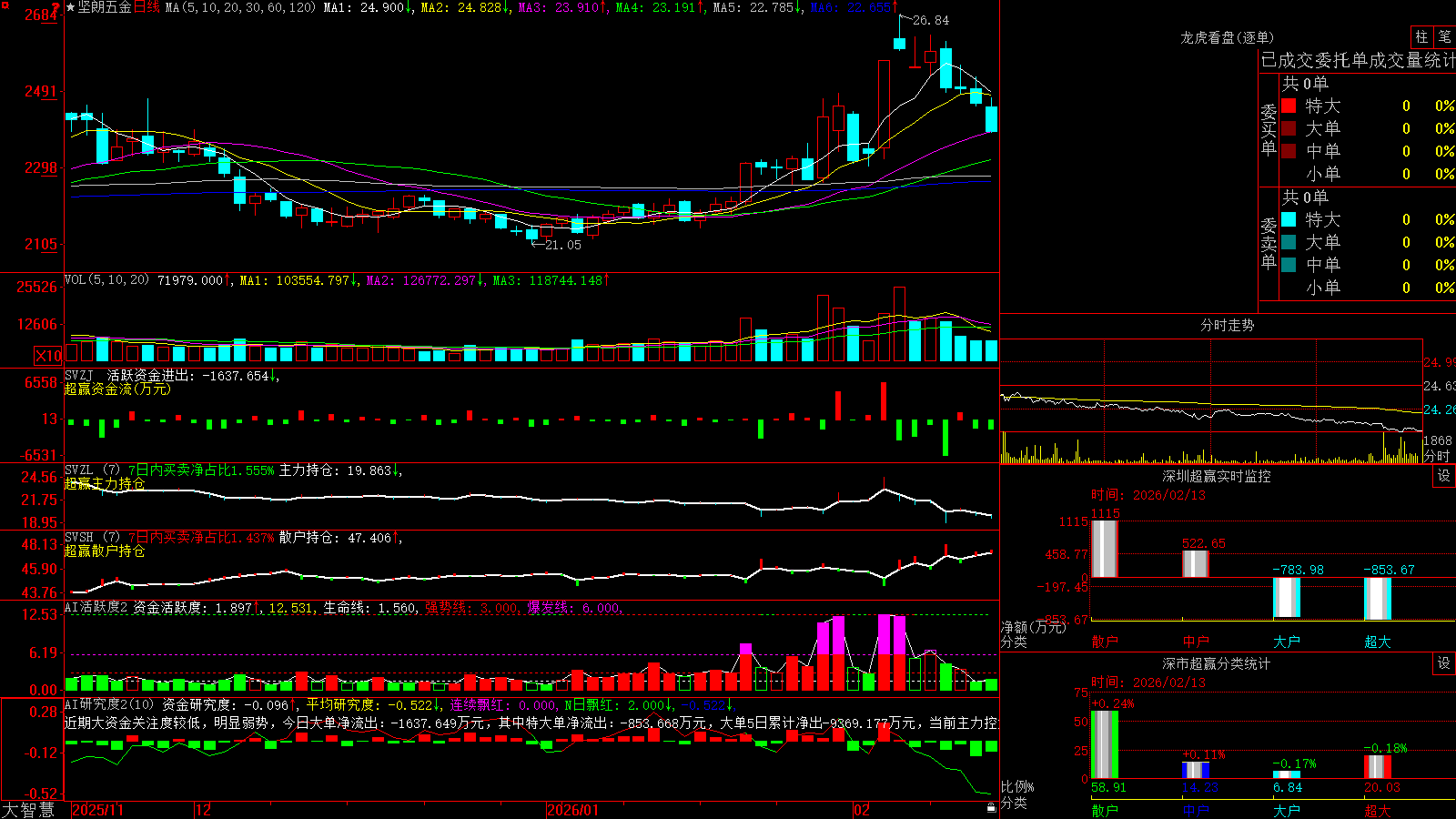Click the cyan 特大 sell-order swatch
The height and width of the screenshot is (819, 1456).
point(1289,219)
